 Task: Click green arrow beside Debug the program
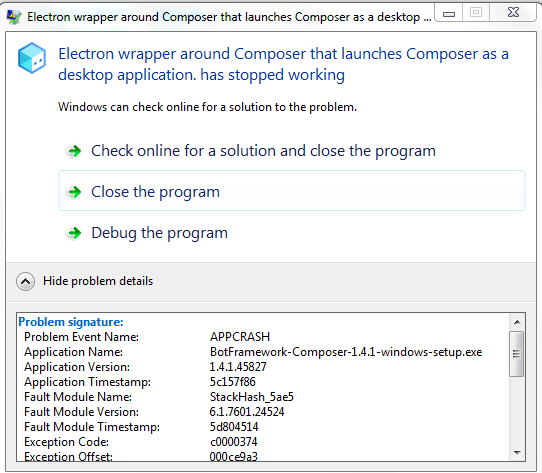click(75, 233)
